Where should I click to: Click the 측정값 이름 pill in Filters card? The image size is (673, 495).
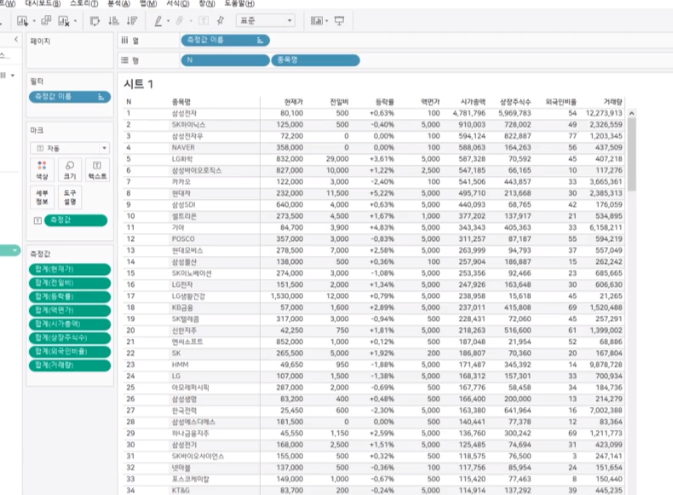[70, 97]
